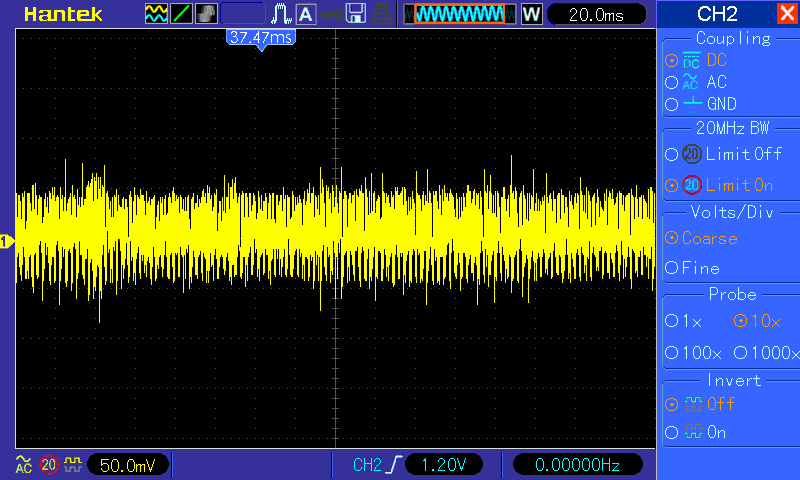Viewport: 800px width, 480px height.
Task: Click the channel 1 ground level marker
Action: click(x=7, y=241)
